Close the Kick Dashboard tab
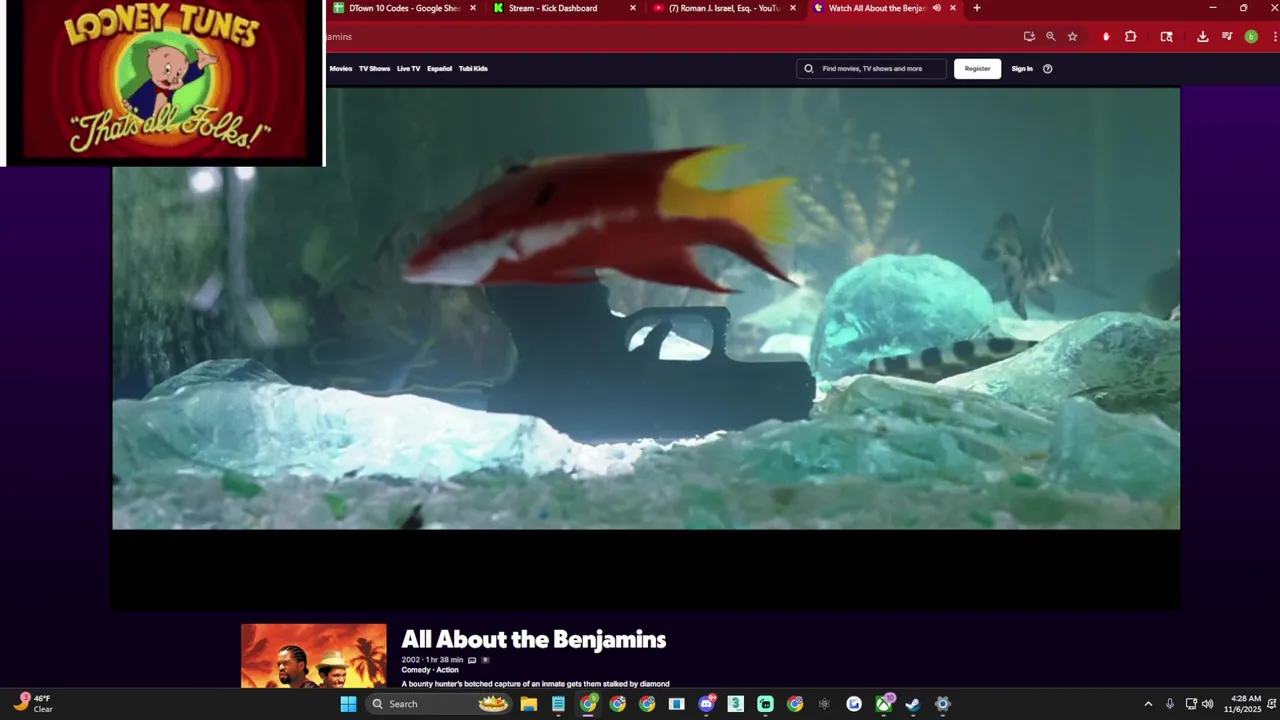The width and height of the screenshot is (1280, 720). click(x=633, y=8)
